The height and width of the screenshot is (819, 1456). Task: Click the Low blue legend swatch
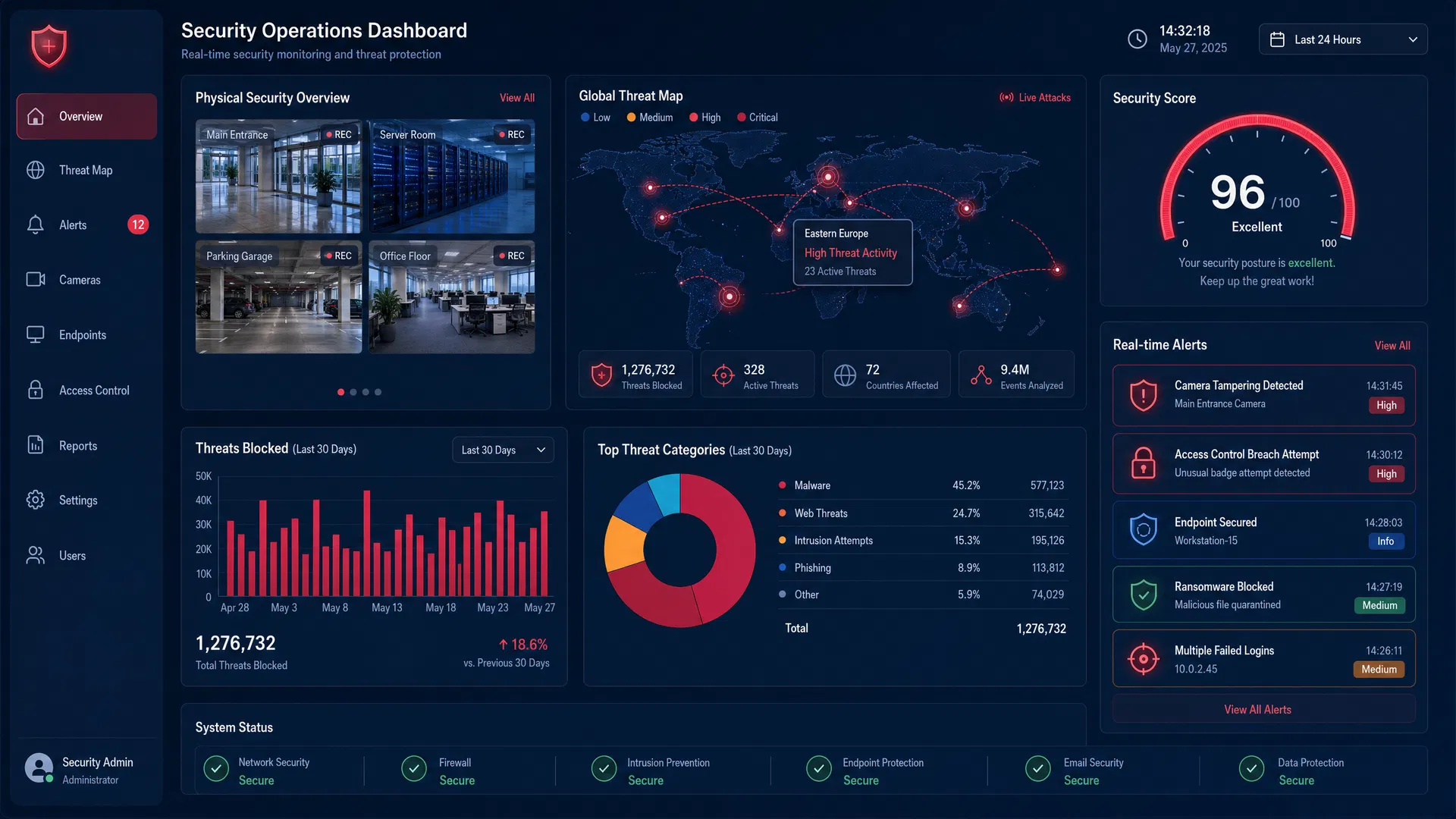[585, 118]
